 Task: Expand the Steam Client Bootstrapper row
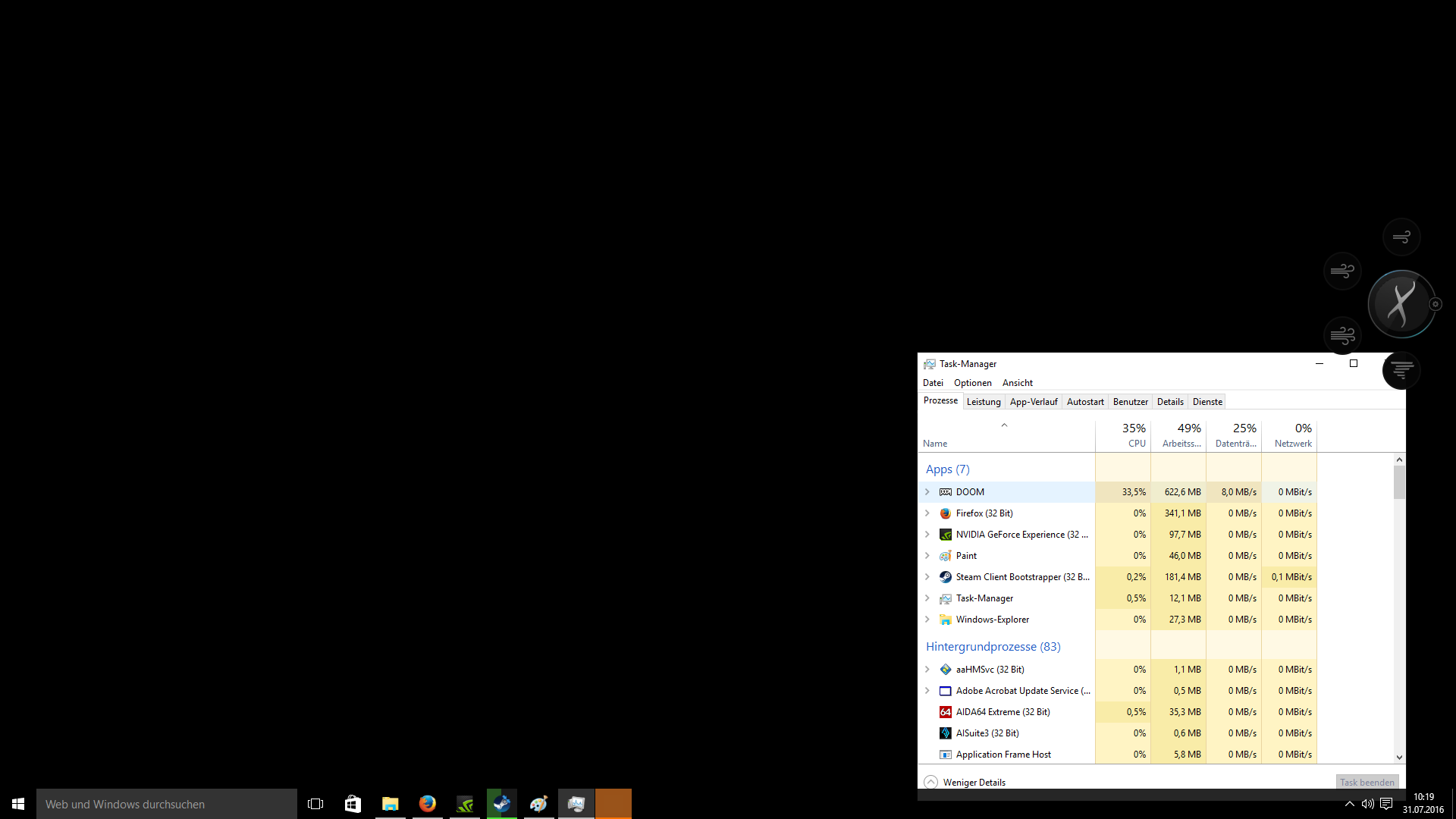[927, 577]
